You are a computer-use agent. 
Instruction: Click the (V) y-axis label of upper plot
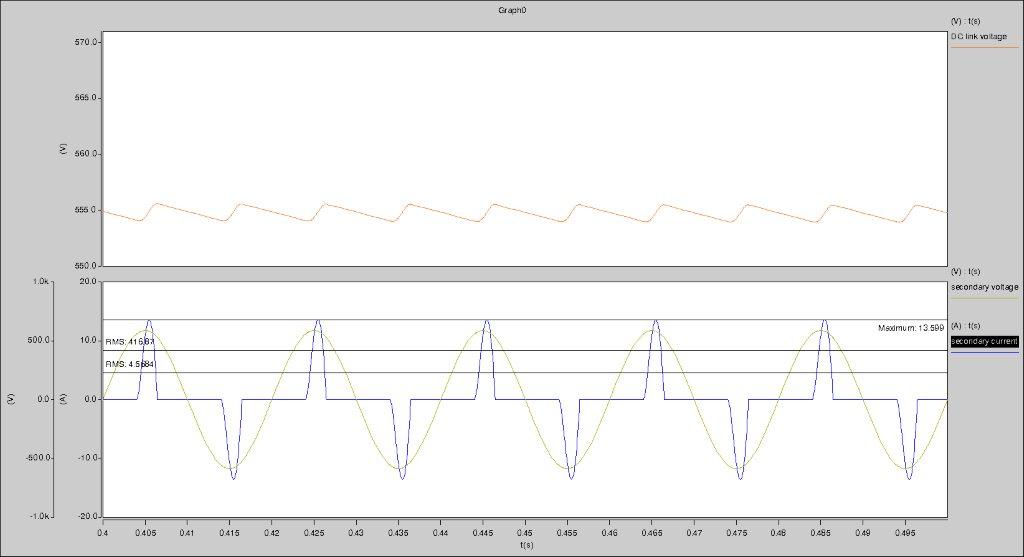point(63,148)
